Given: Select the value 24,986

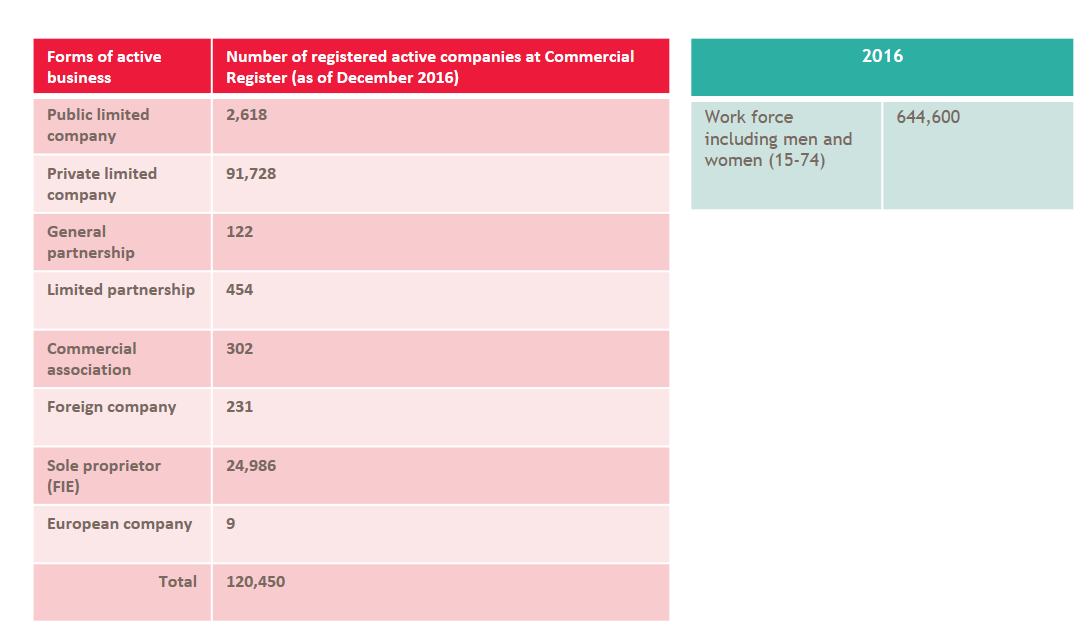Looking at the screenshot, I should pyautogui.click(x=251, y=466).
